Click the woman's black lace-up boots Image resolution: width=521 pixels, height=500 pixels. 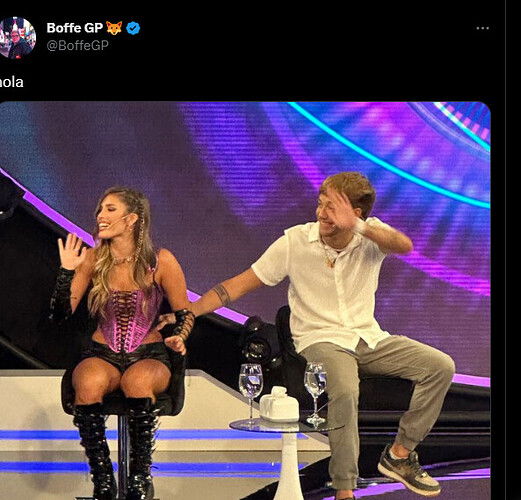(117, 448)
